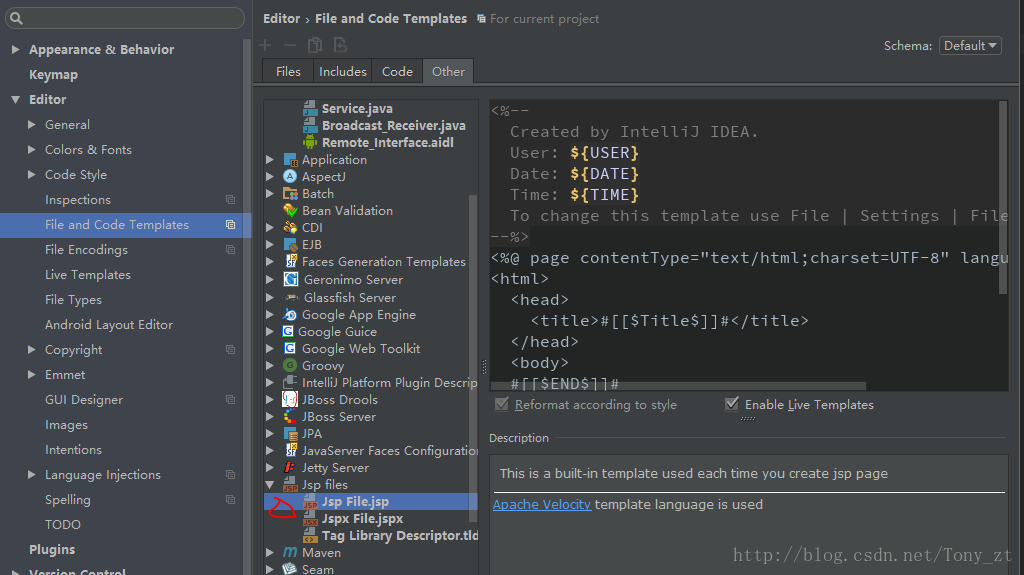Click project-level icon next to Inspections
This screenshot has height=575, width=1024.
(231, 199)
